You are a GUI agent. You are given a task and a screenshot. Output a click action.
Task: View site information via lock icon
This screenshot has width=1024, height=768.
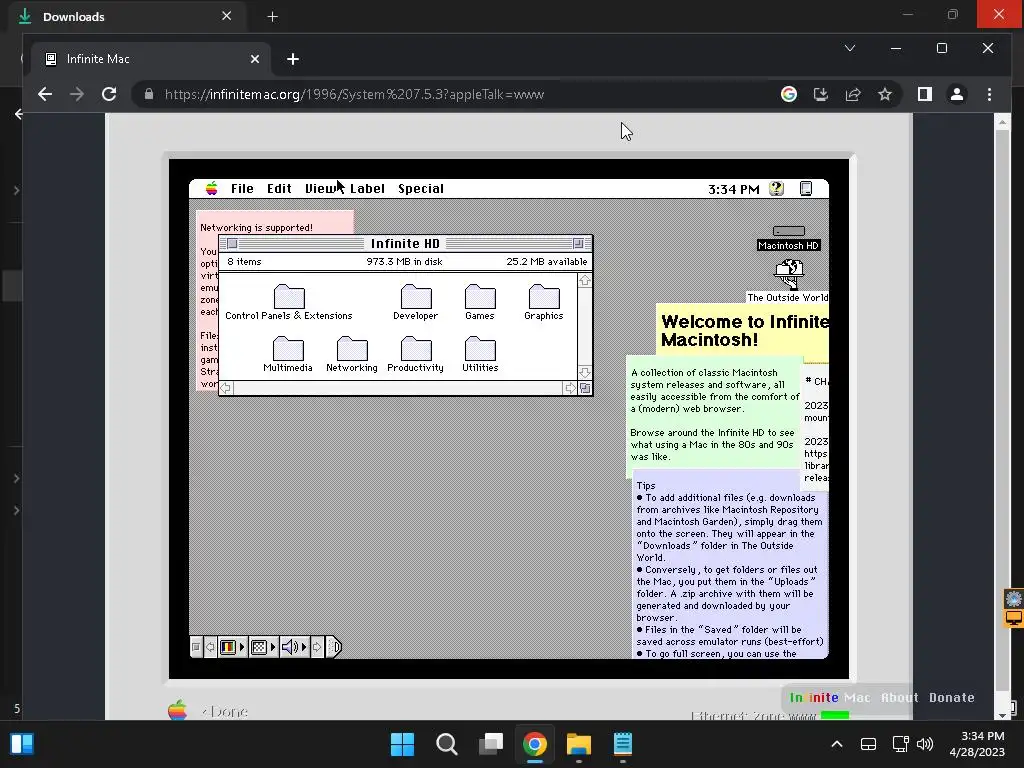point(149,94)
